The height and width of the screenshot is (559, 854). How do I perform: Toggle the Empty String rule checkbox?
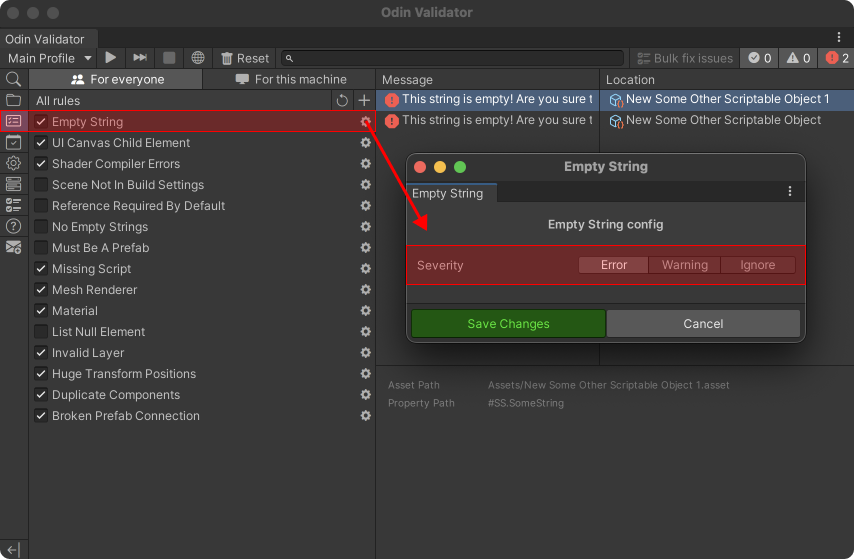[x=41, y=121]
